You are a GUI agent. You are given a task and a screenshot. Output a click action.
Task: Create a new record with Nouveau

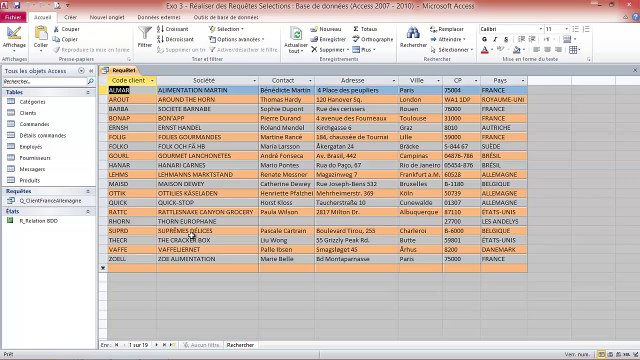[x=326, y=29]
